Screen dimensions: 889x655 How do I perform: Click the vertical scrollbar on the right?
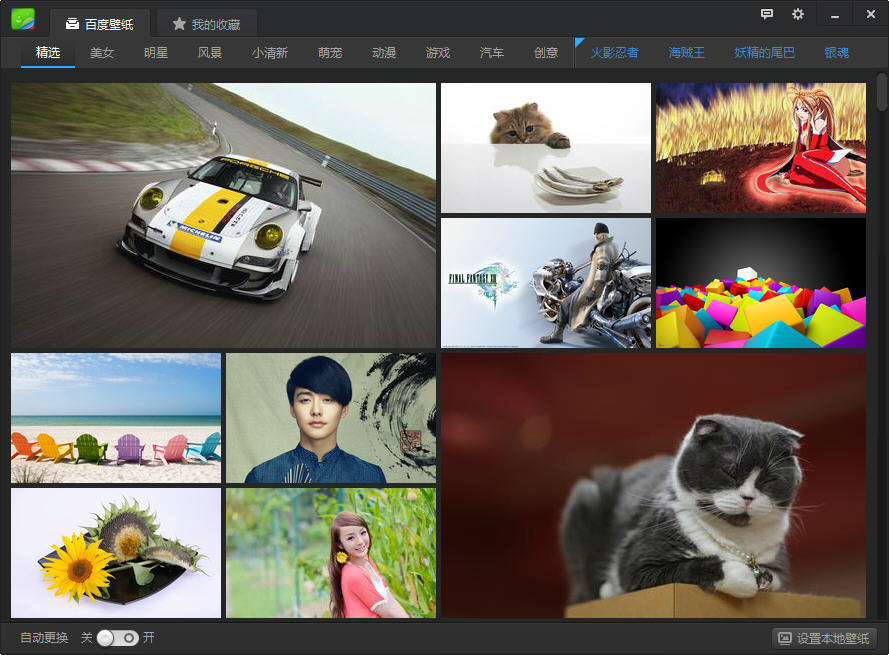881,92
